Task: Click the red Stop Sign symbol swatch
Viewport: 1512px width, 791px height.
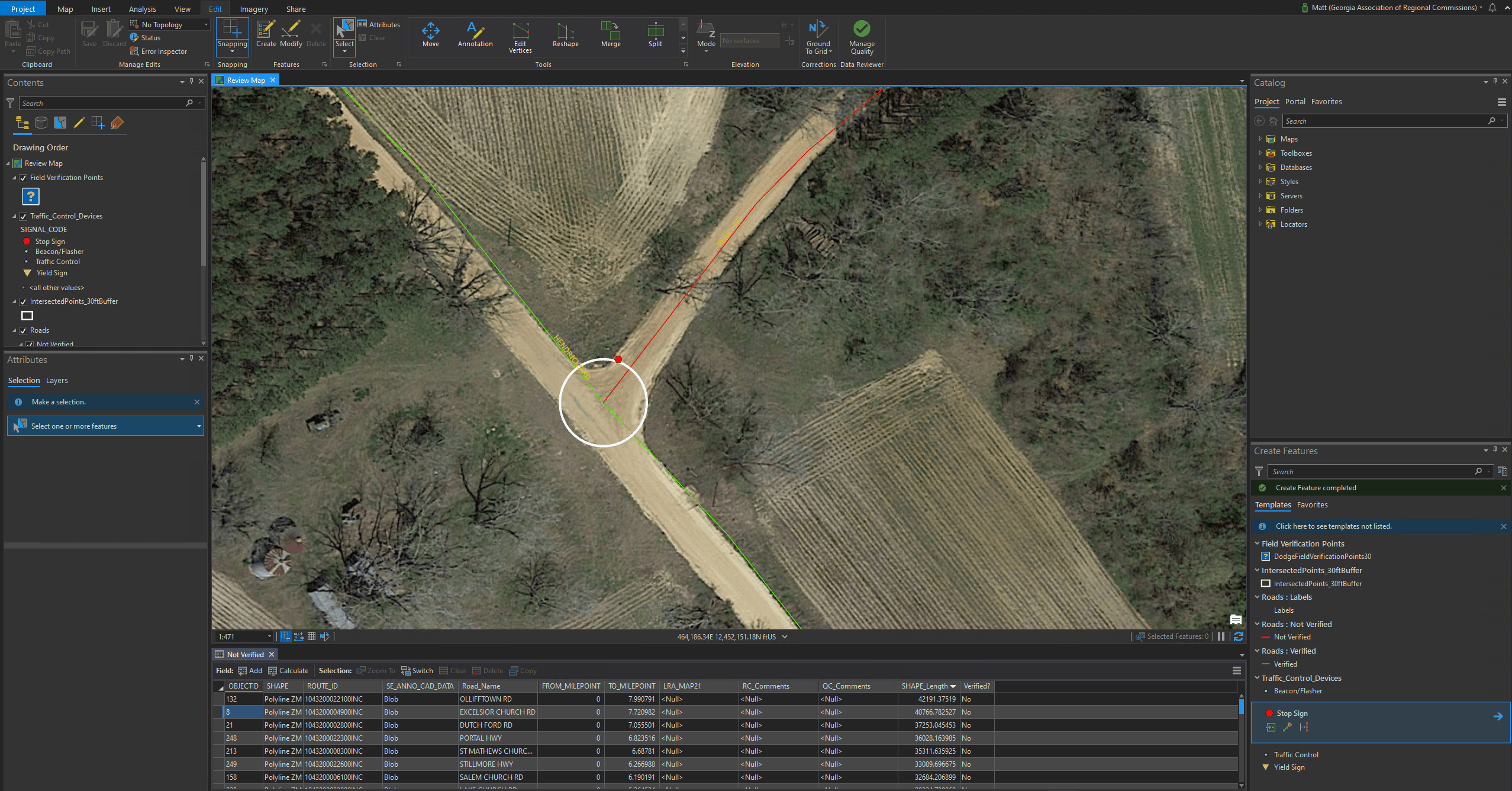Action: coord(1269,713)
